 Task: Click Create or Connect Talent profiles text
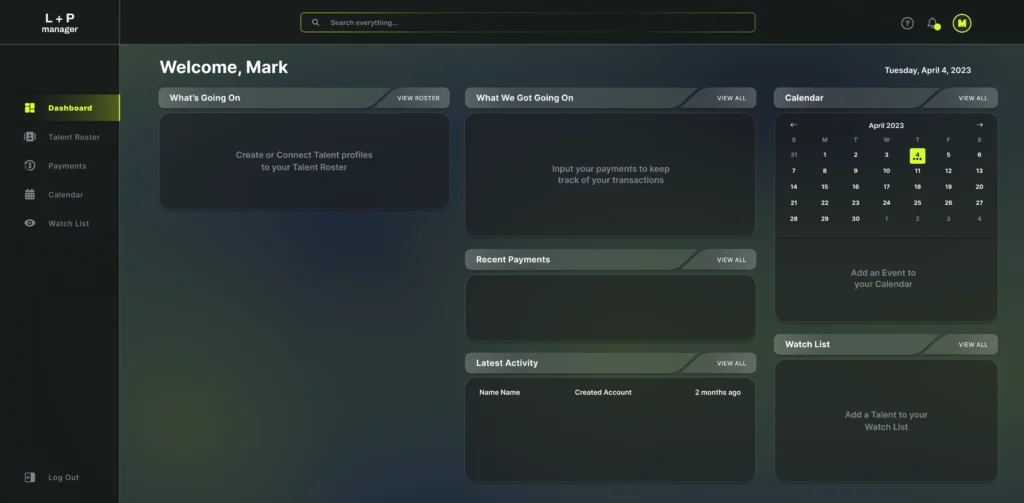[x=304, y=161]
